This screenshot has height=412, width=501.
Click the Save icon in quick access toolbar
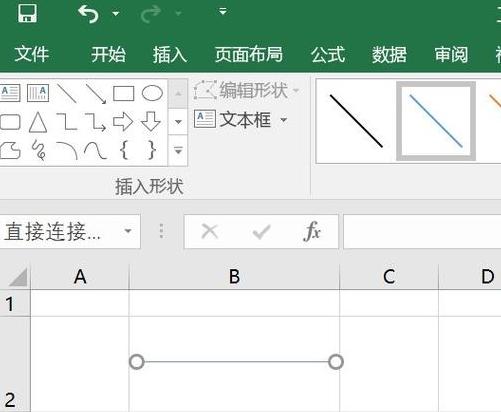click(x=27, y=13)
